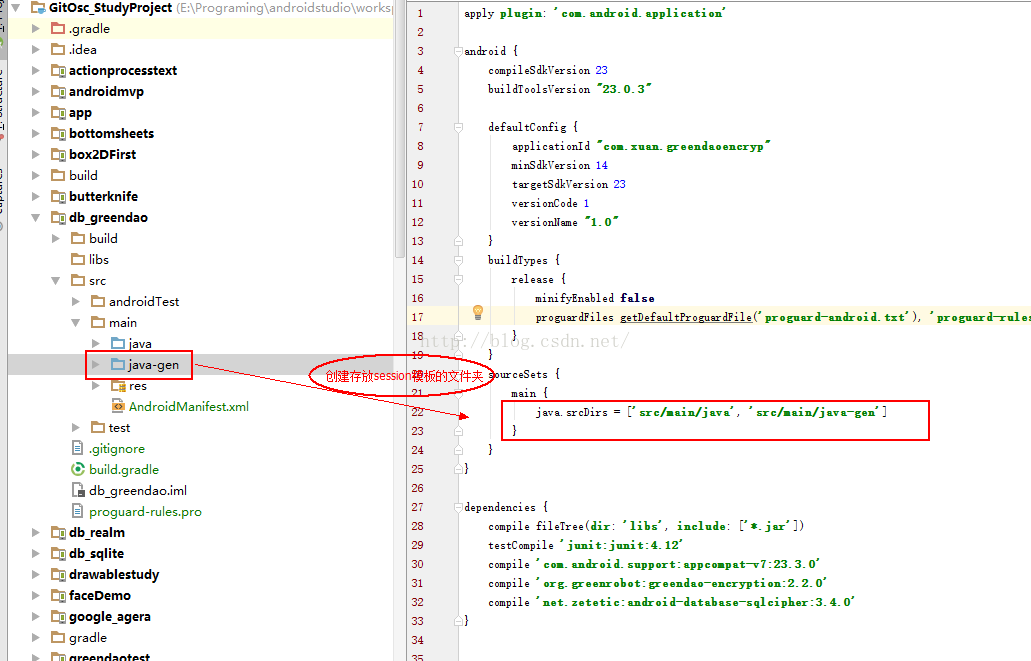Expand the actionprocesstext module arrow

(x=36, y=71)
